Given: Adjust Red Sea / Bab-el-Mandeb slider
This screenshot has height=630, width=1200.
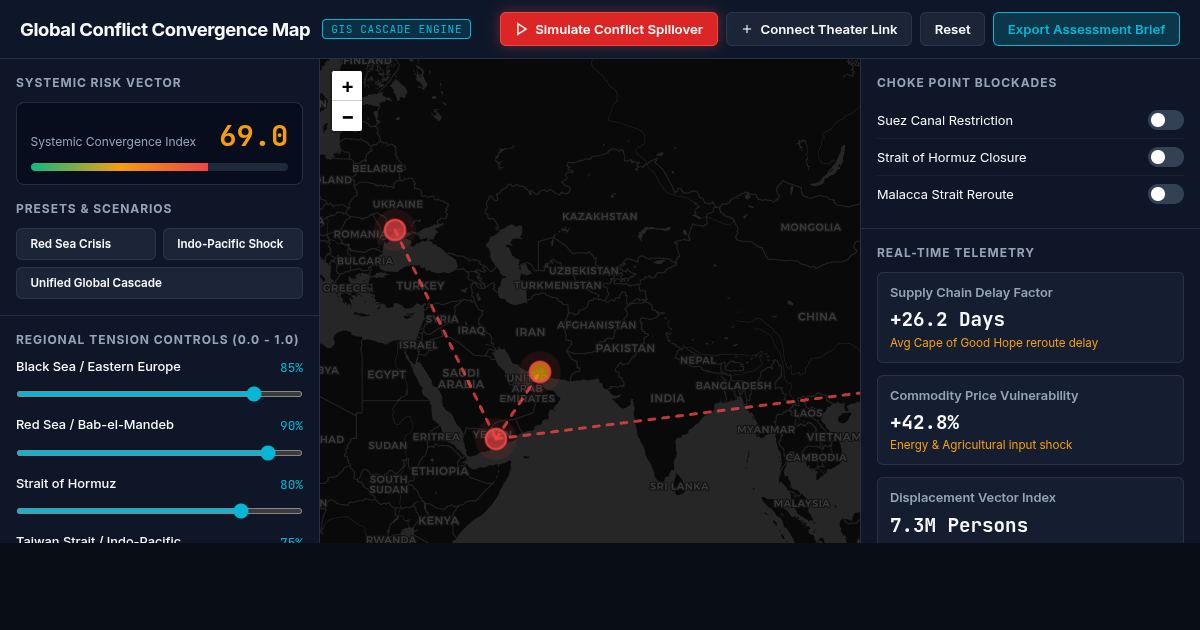Looking at the screenshot, I should [x=159, y=453].
